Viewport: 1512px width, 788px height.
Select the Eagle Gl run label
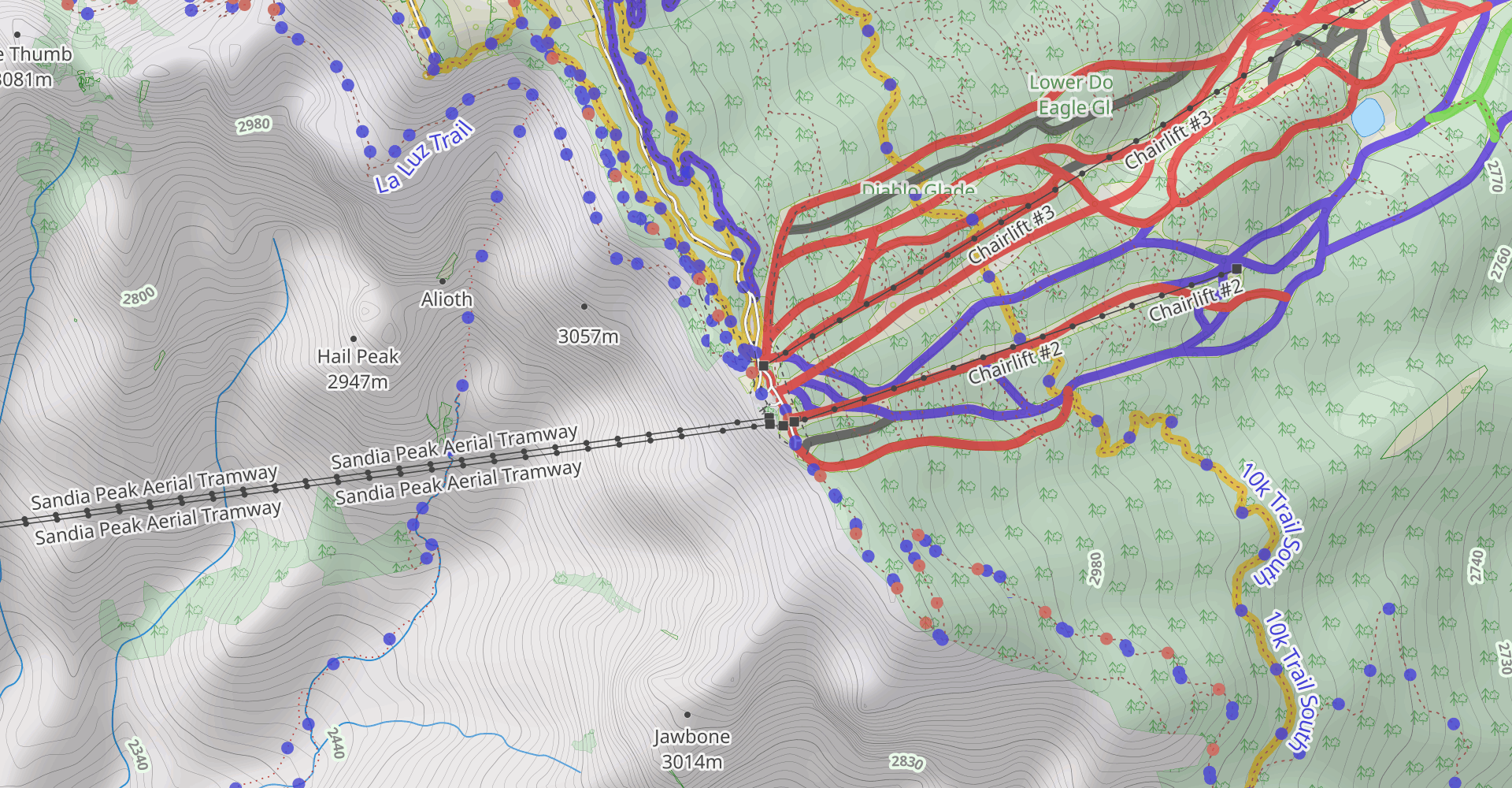click(1075, 107)
